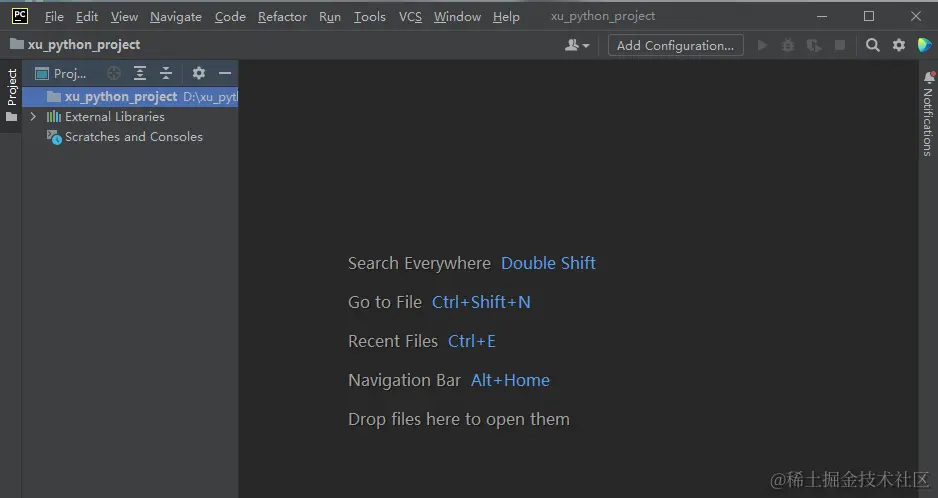Open the Run menu

(x=330, y=17)
